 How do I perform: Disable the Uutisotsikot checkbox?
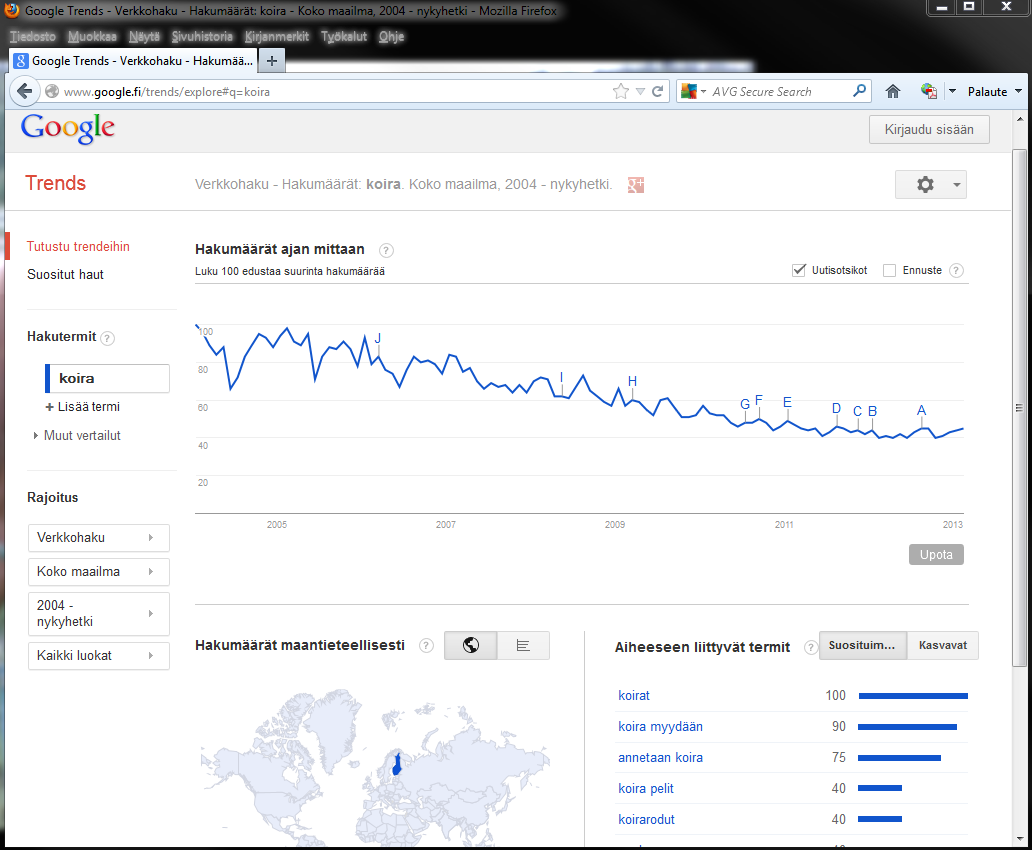(799, 270)
